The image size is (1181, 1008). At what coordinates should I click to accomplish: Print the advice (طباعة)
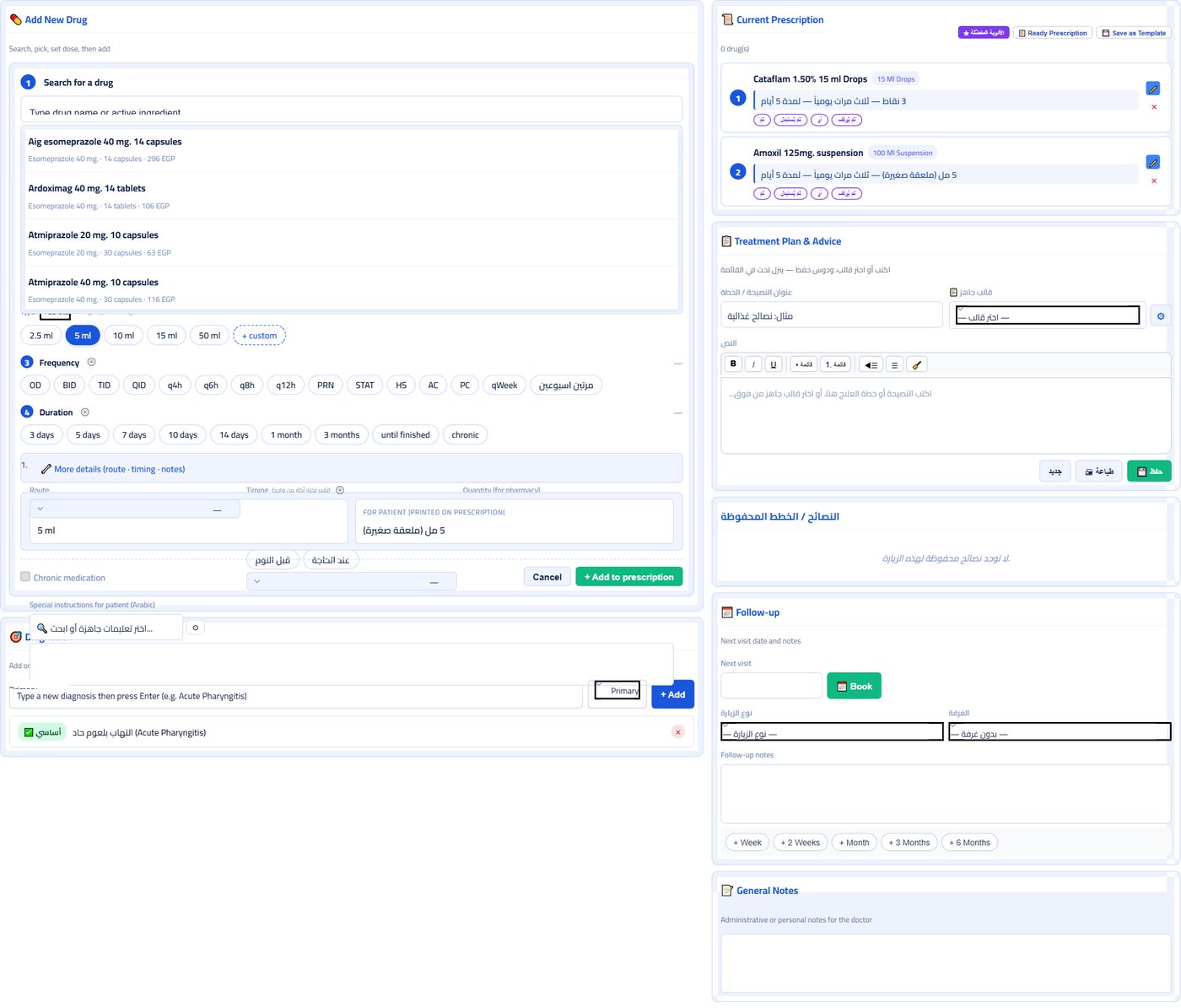(1099, 471)
